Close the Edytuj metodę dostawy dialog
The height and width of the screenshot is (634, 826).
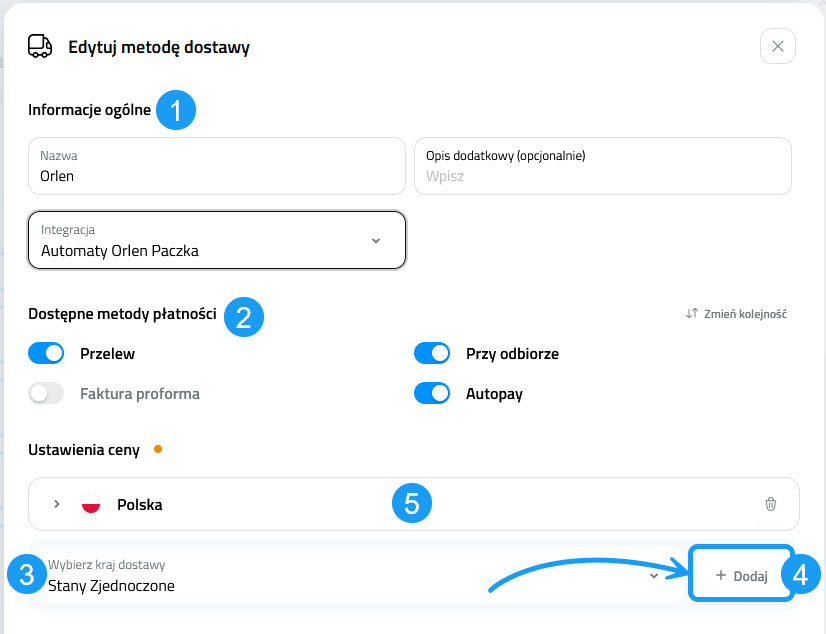778,46
